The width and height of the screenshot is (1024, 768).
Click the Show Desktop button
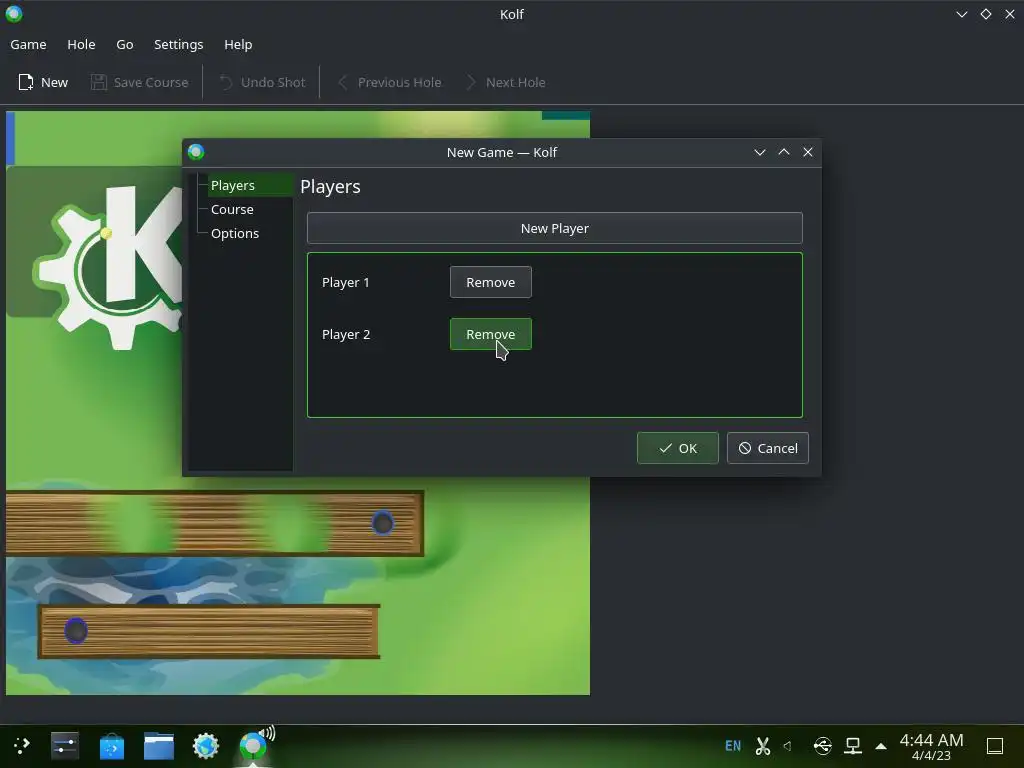(x=995, y=745)
